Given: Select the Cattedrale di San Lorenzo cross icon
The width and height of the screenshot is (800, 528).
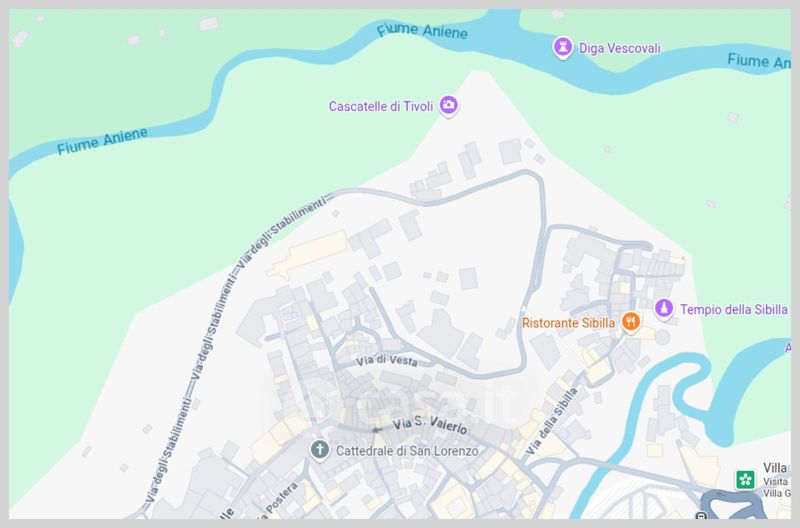Looking at the screenshot, I should pos(320,450).
